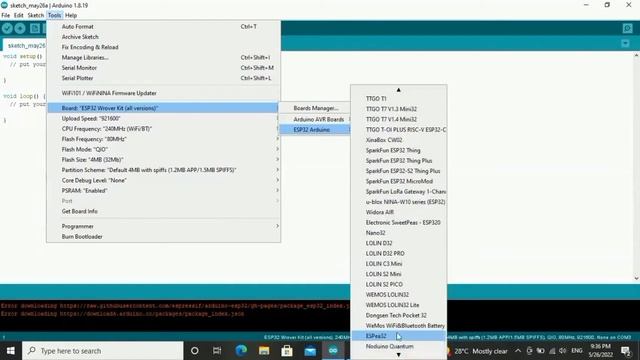Open Microsoft Edge from taskbar
Image resolution: width=640 pixels, height=360 pixels.
[x=241, y=351]
